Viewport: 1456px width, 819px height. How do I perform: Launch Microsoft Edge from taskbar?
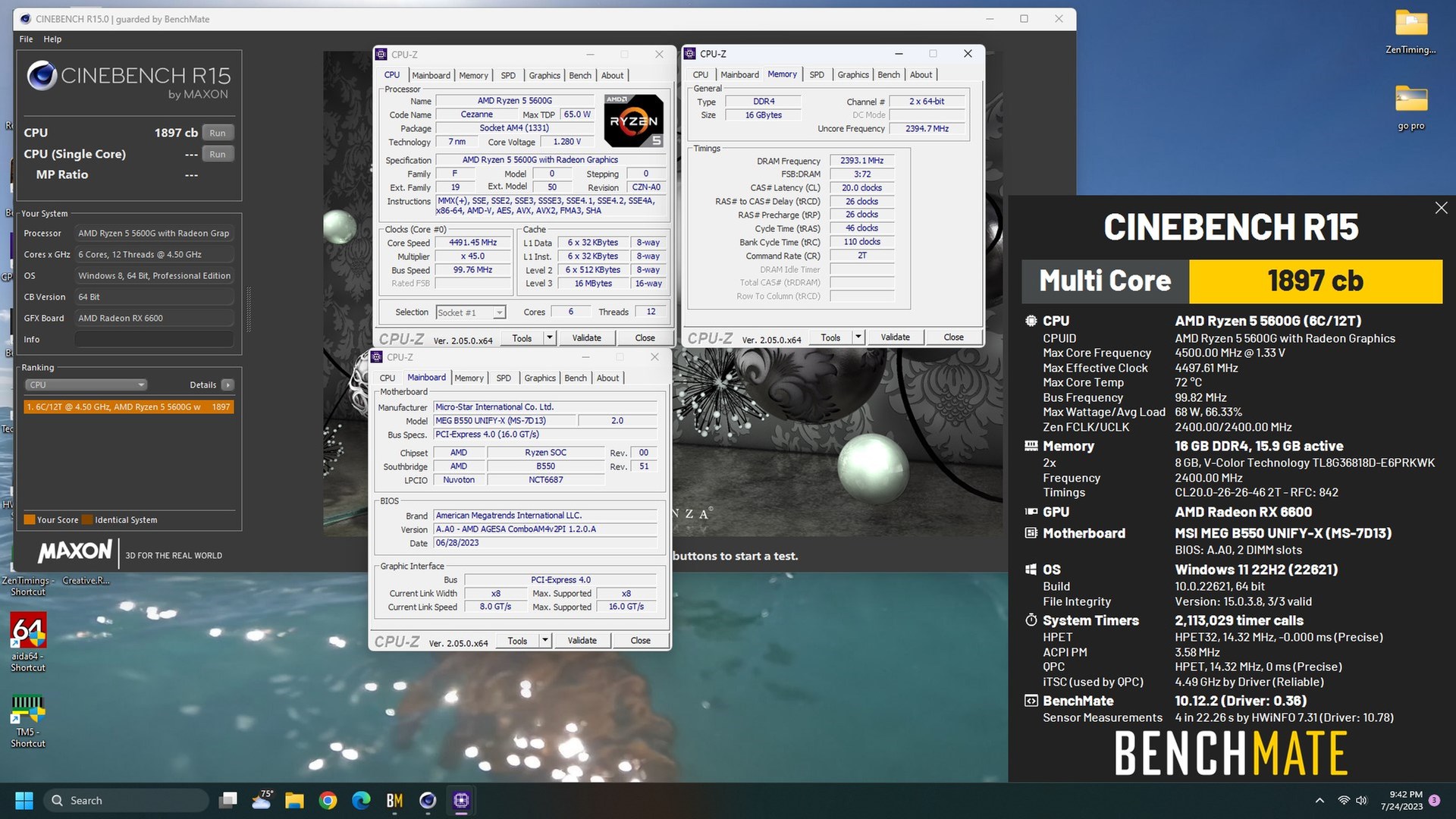(361, 800)
